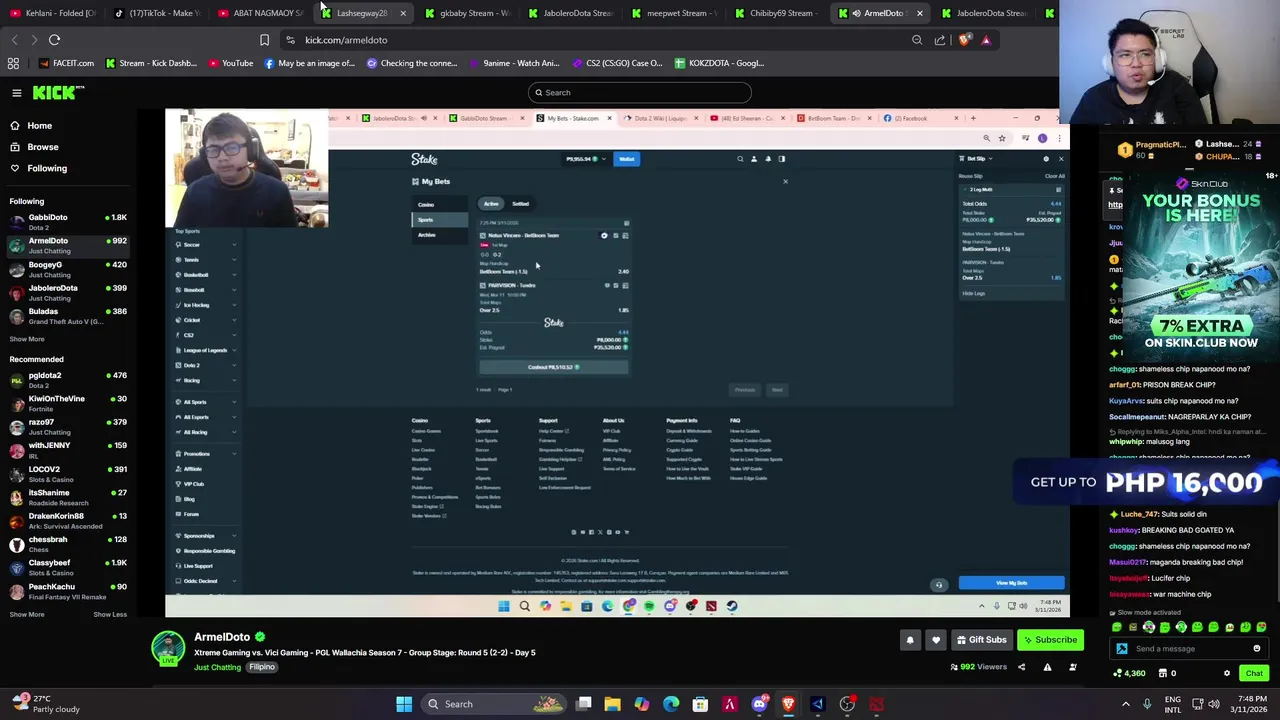The image size is (1280, 720).
Task: Open Windows taskbar Search box
Action: tap(492, 704)
